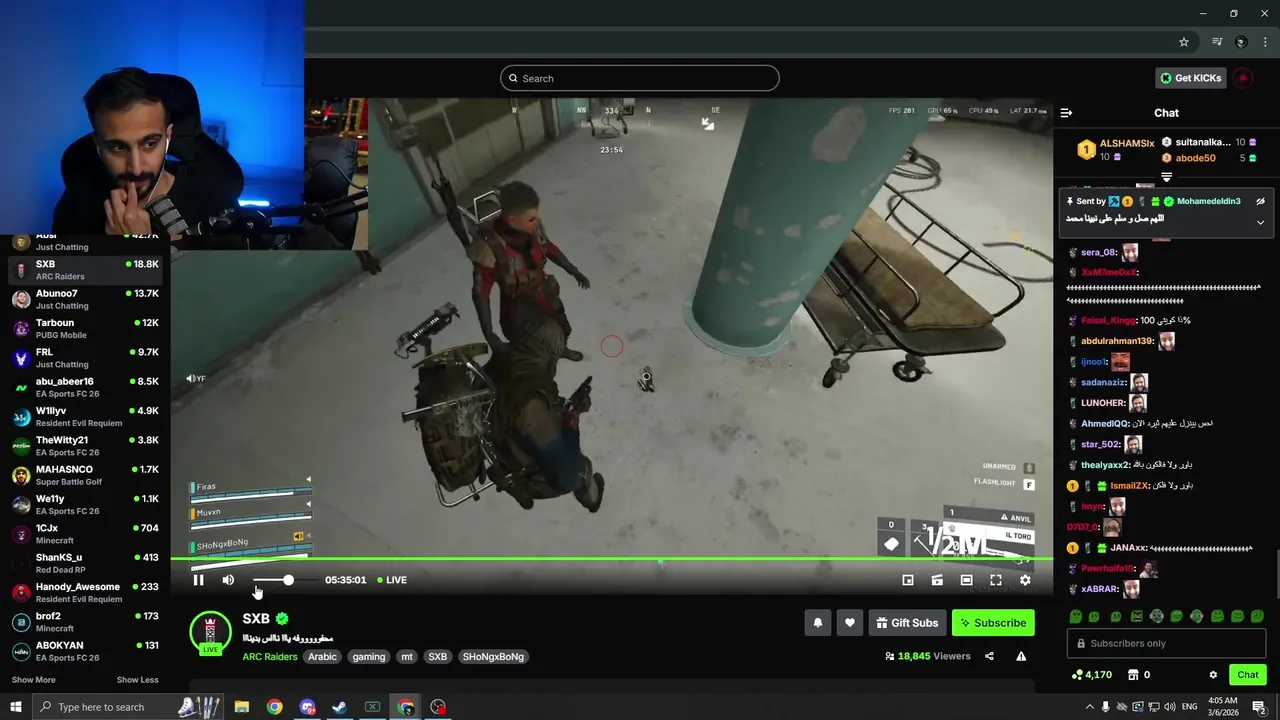Expand the pinned message chevron
This screenshot has height=720, width=1280.
coord(1260,222)
